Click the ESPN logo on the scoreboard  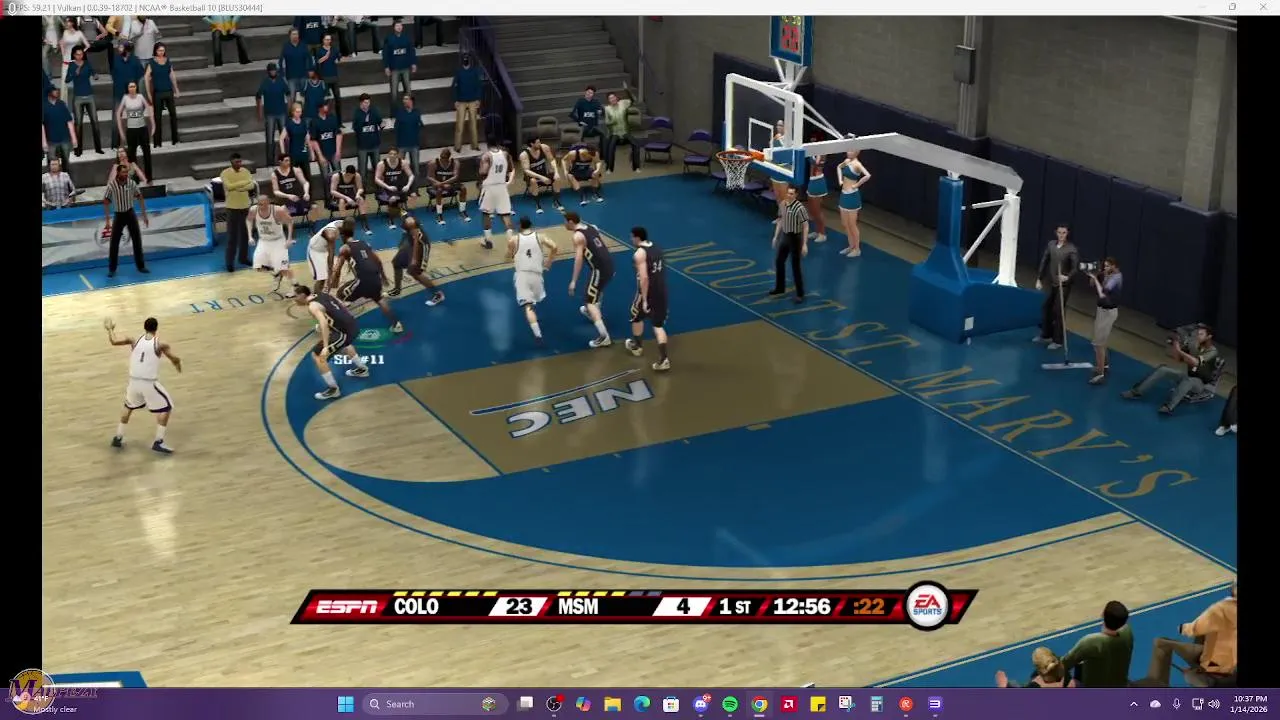coord(346,607)
